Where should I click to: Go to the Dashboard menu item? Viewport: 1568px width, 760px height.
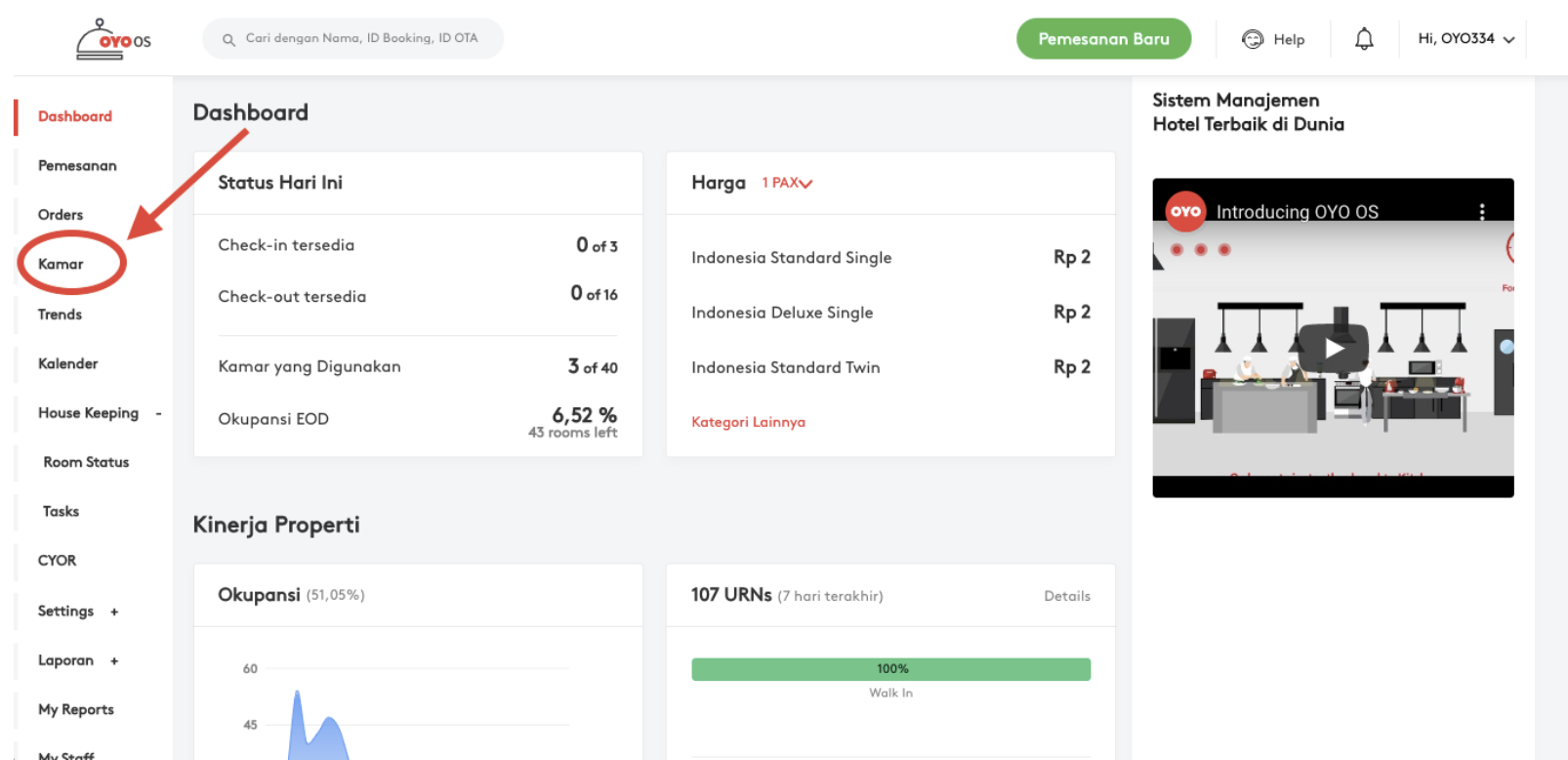(75, 116)
